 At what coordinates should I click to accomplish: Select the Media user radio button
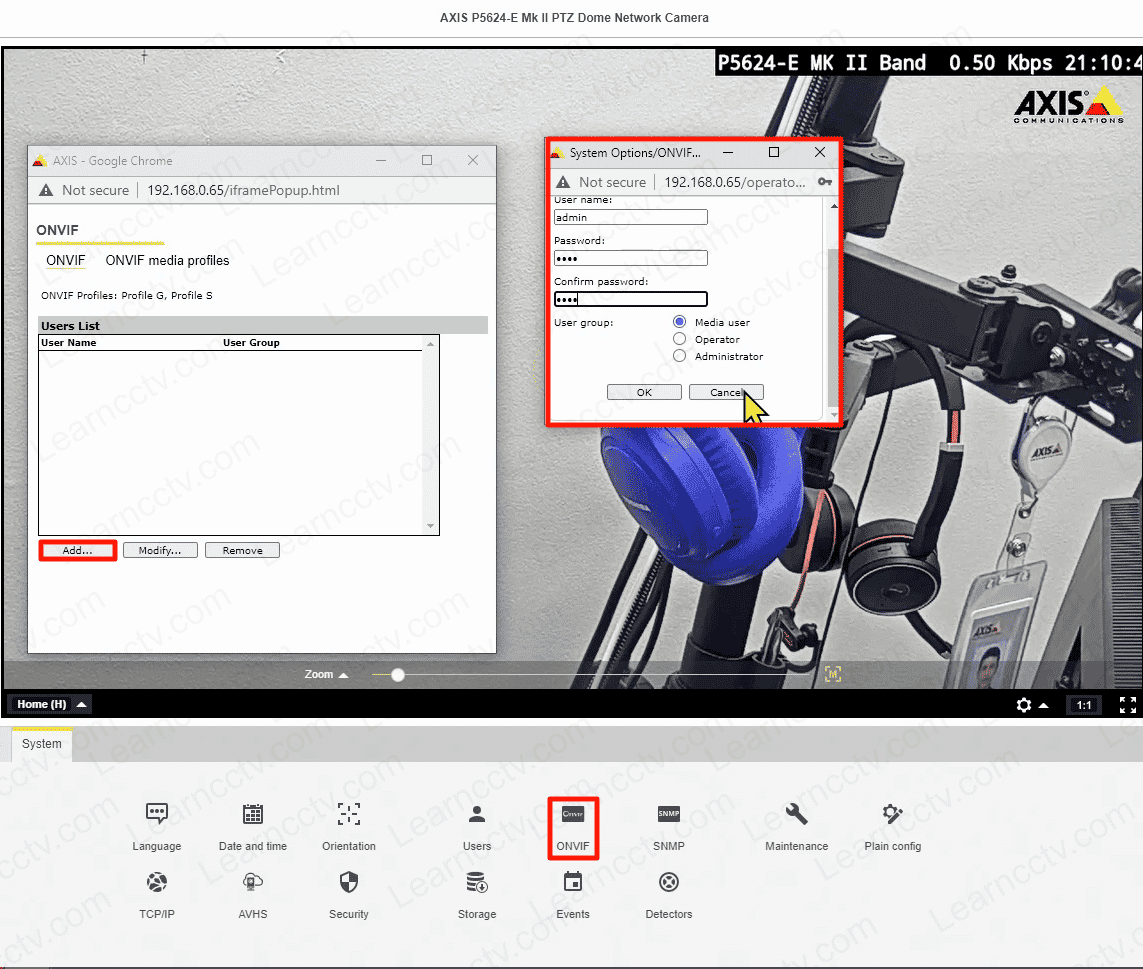pos(680,322)
